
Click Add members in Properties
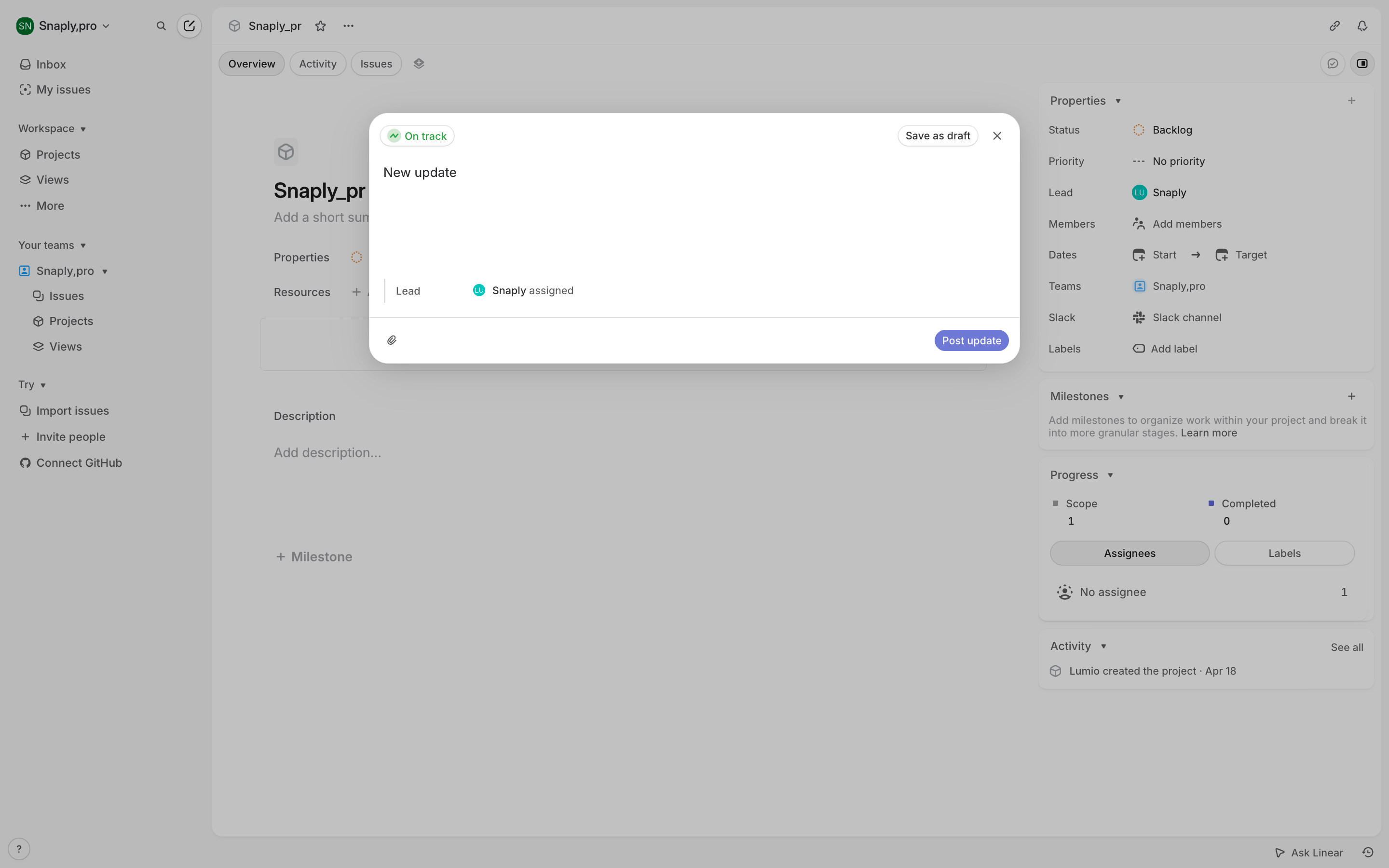[x=1177, y=224]
